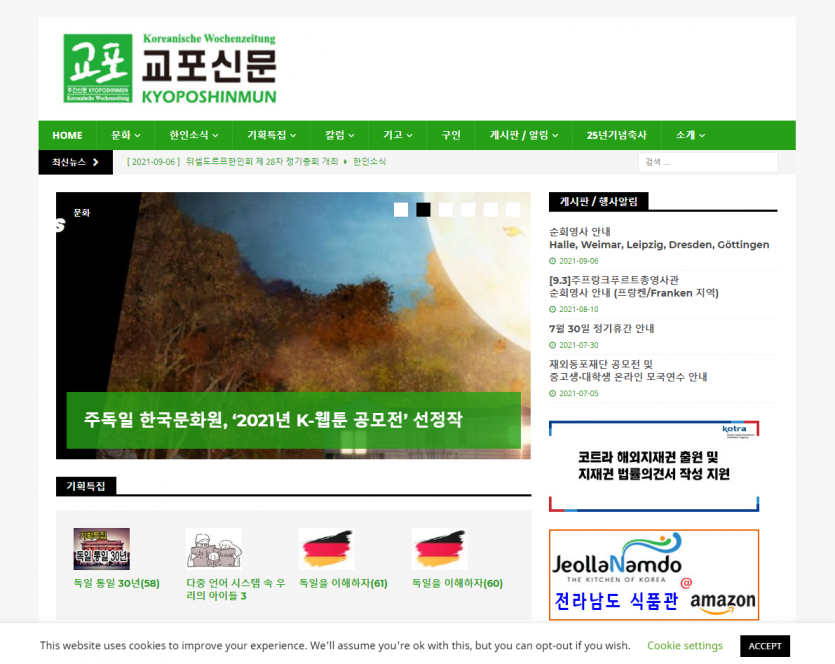This screenshot has width=835, height=664.
Task: Open the 25년기념축사 menu item
Action: click(616, 135)
